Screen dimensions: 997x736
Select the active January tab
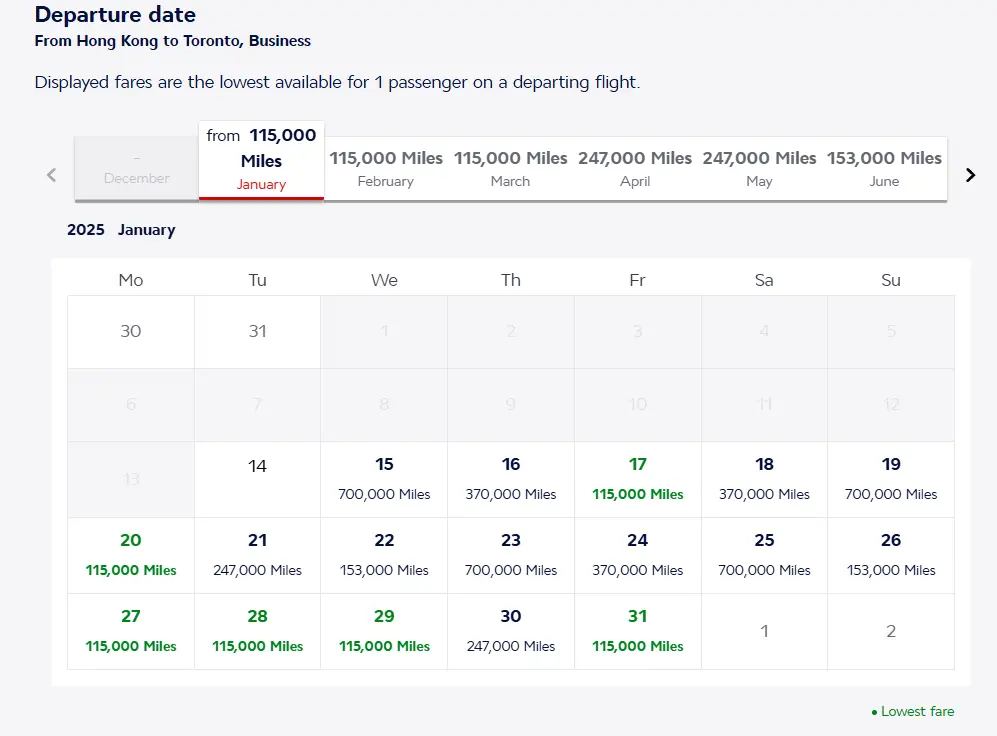pos(261,160)
